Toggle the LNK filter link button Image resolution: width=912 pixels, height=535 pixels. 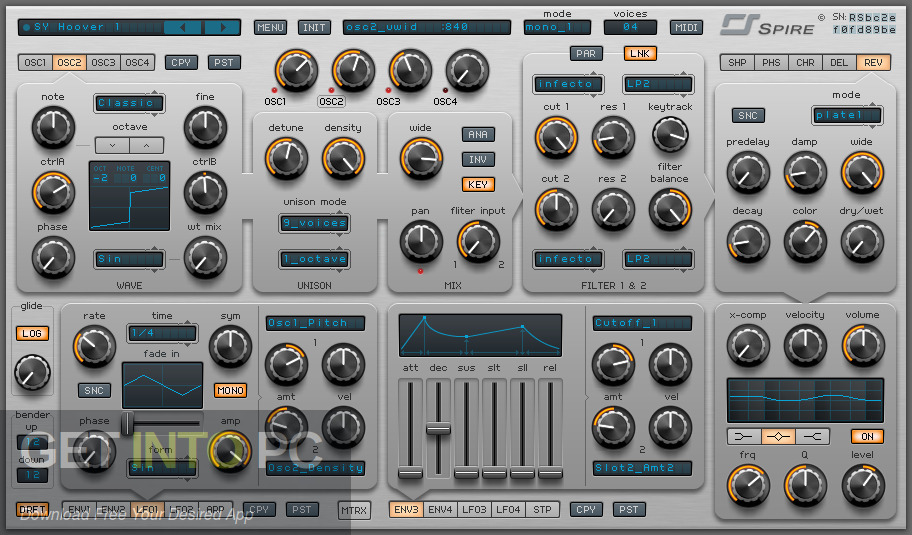640,54
